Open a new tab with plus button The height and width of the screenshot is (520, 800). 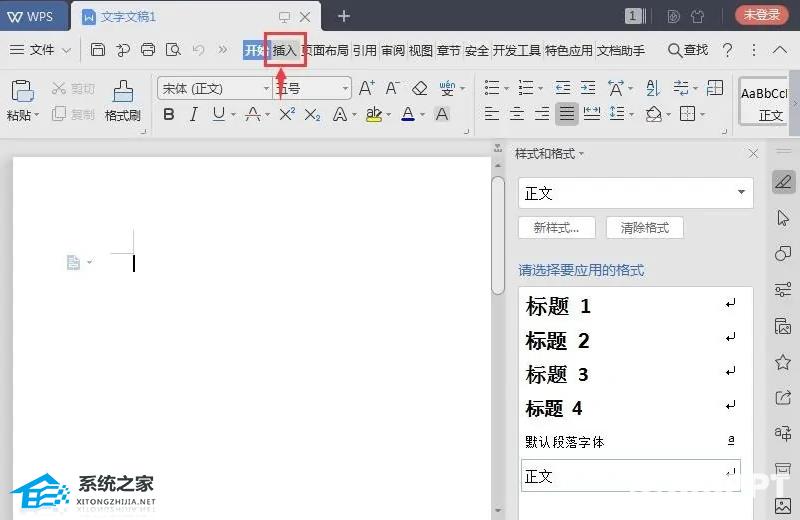click(344, 16)
